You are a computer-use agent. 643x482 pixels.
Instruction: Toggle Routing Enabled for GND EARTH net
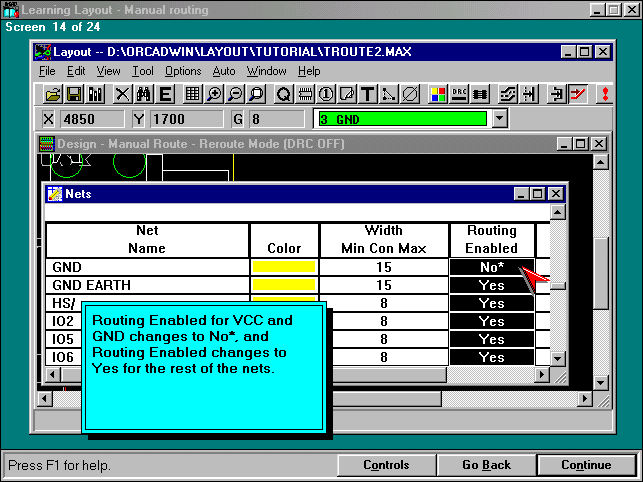[491, 285]
